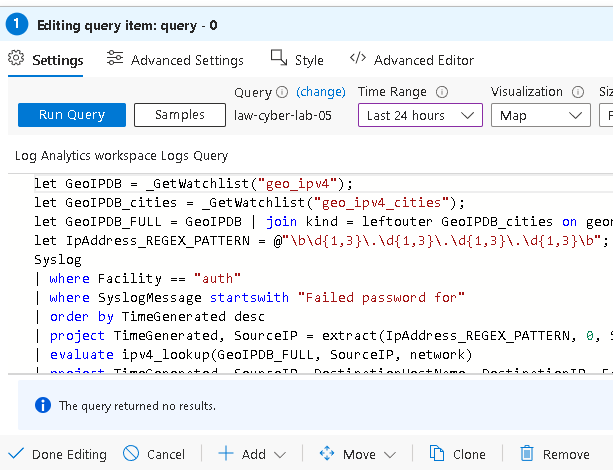The image size is (613, 470).
Task: Click the Run Query button
Action: click(x=72, y=115)
